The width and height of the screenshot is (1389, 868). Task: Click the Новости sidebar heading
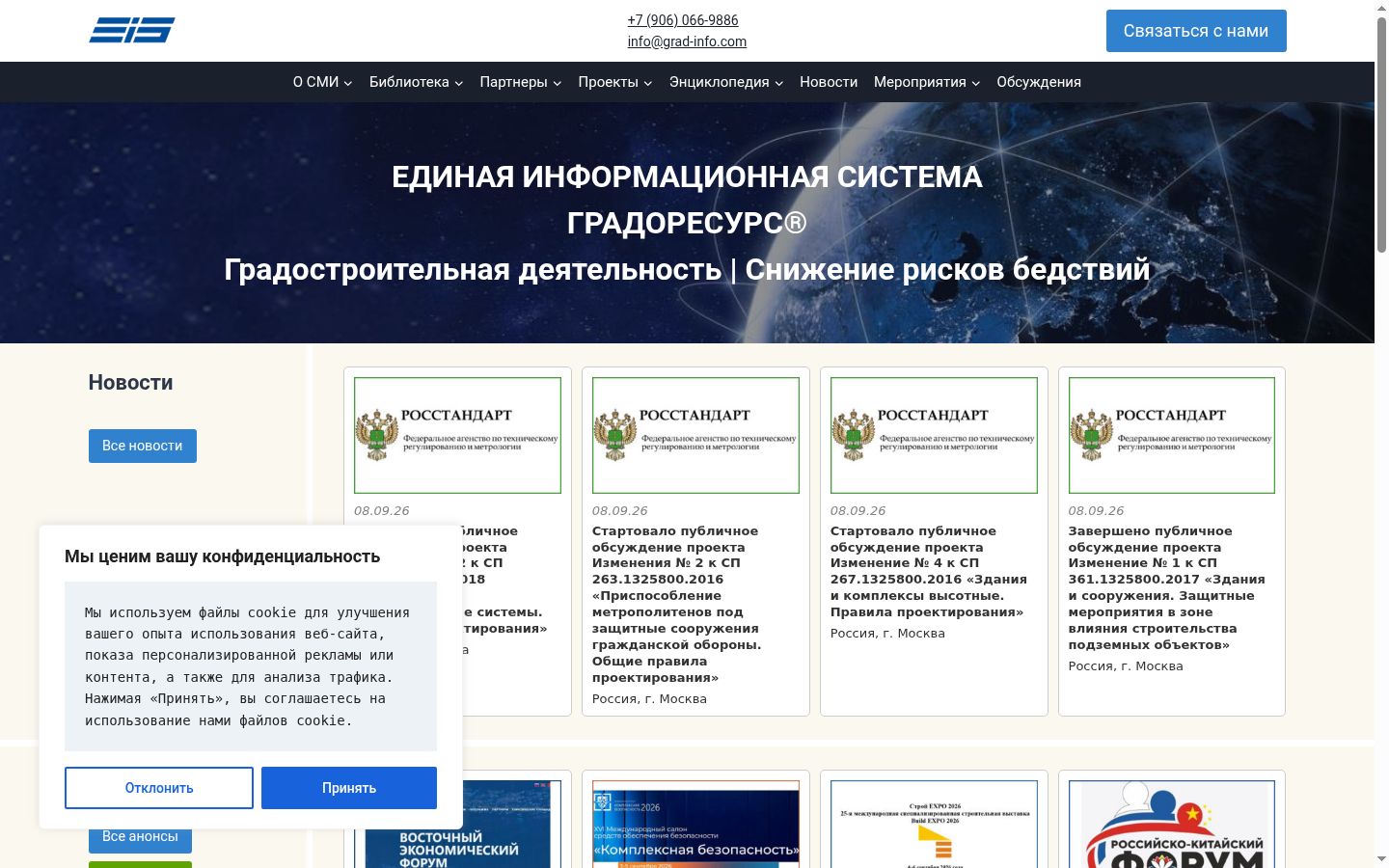coord(131,383)
